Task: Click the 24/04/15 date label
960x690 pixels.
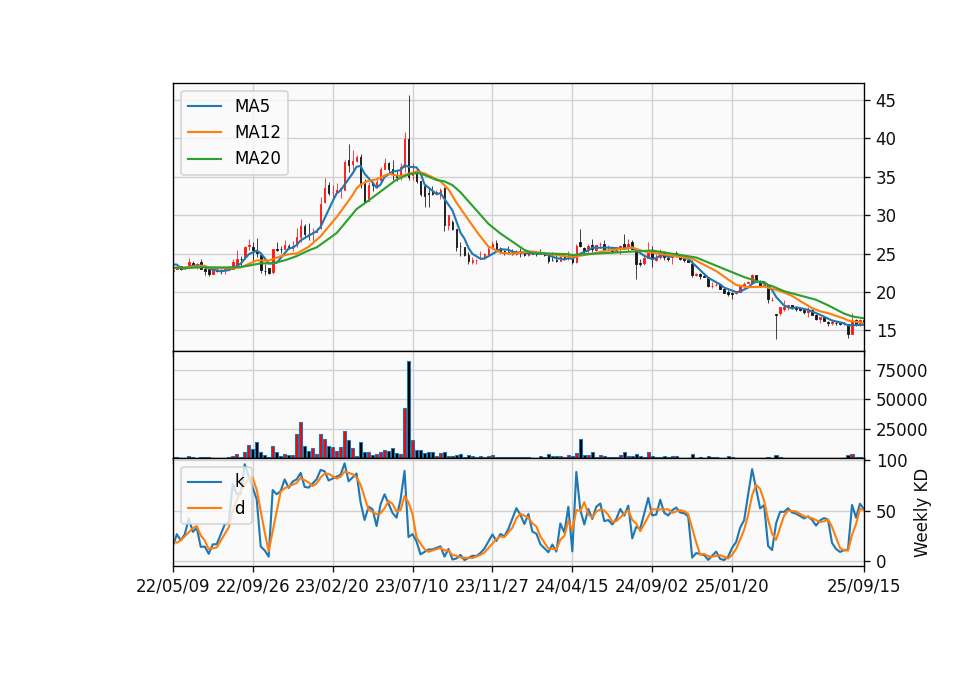Action: tap(572, 586)
